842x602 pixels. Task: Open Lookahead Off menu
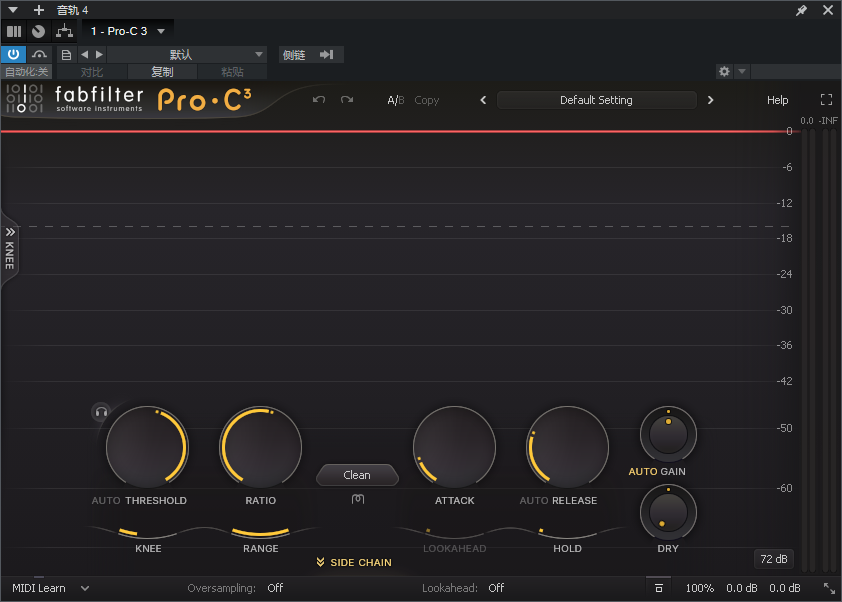tap(496, 588)
